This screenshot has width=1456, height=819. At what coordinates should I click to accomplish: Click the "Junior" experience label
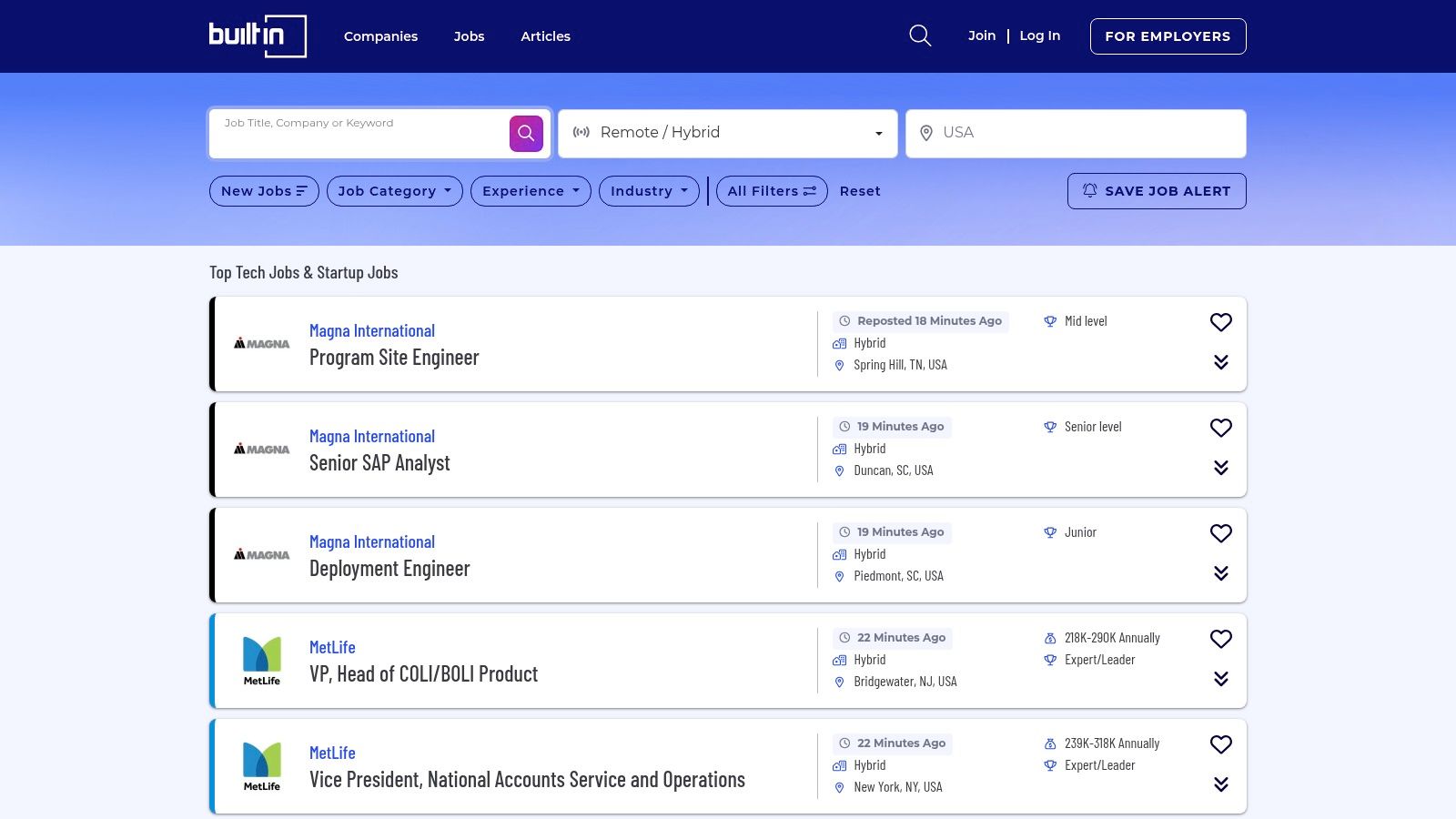click(x=1080, y=532)
